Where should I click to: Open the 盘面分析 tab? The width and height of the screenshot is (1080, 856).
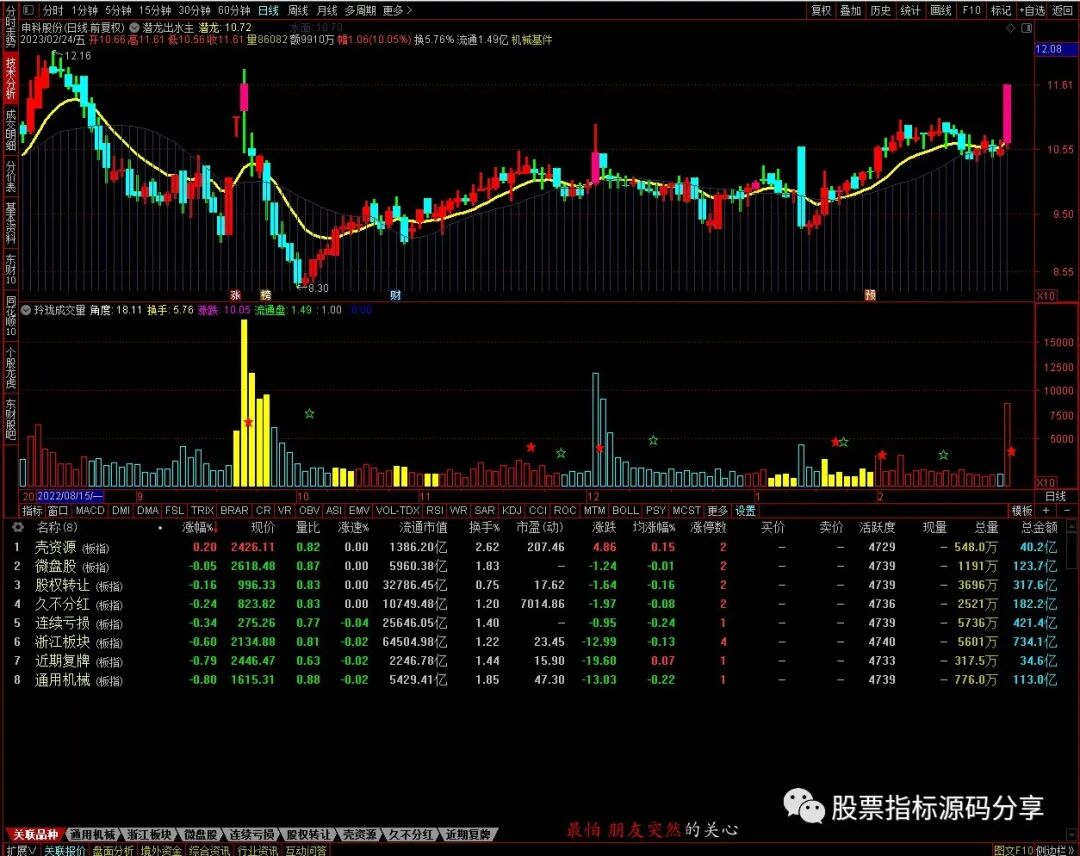[x=113, y=850]
